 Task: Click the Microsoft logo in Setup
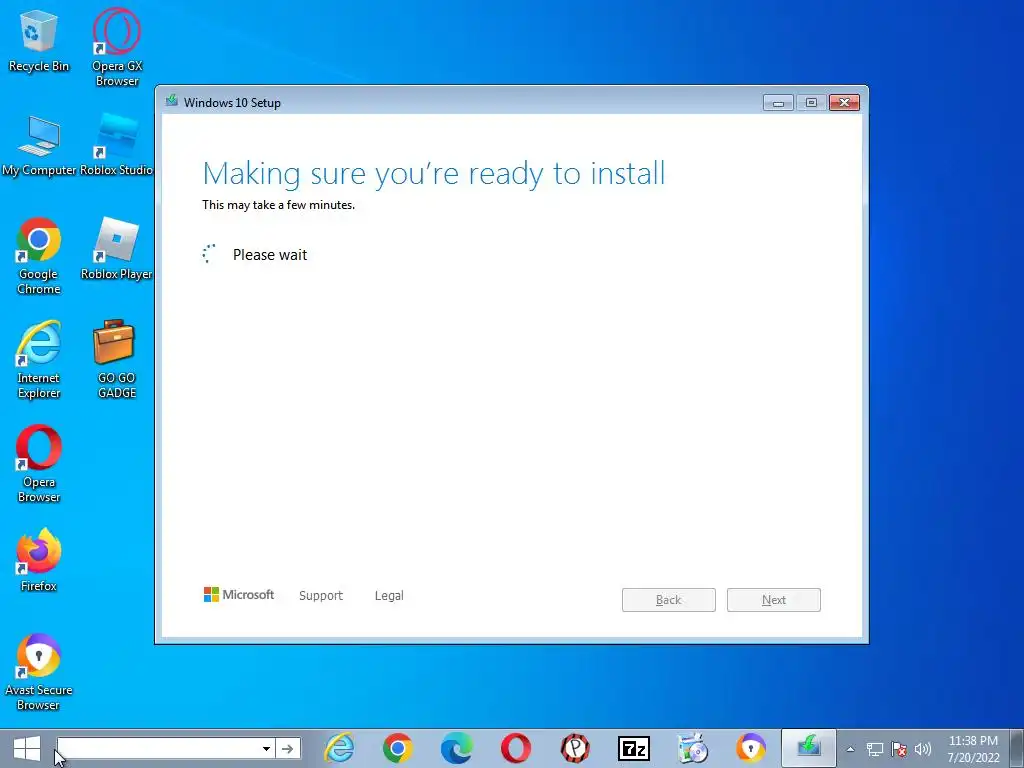pos(239,594)
